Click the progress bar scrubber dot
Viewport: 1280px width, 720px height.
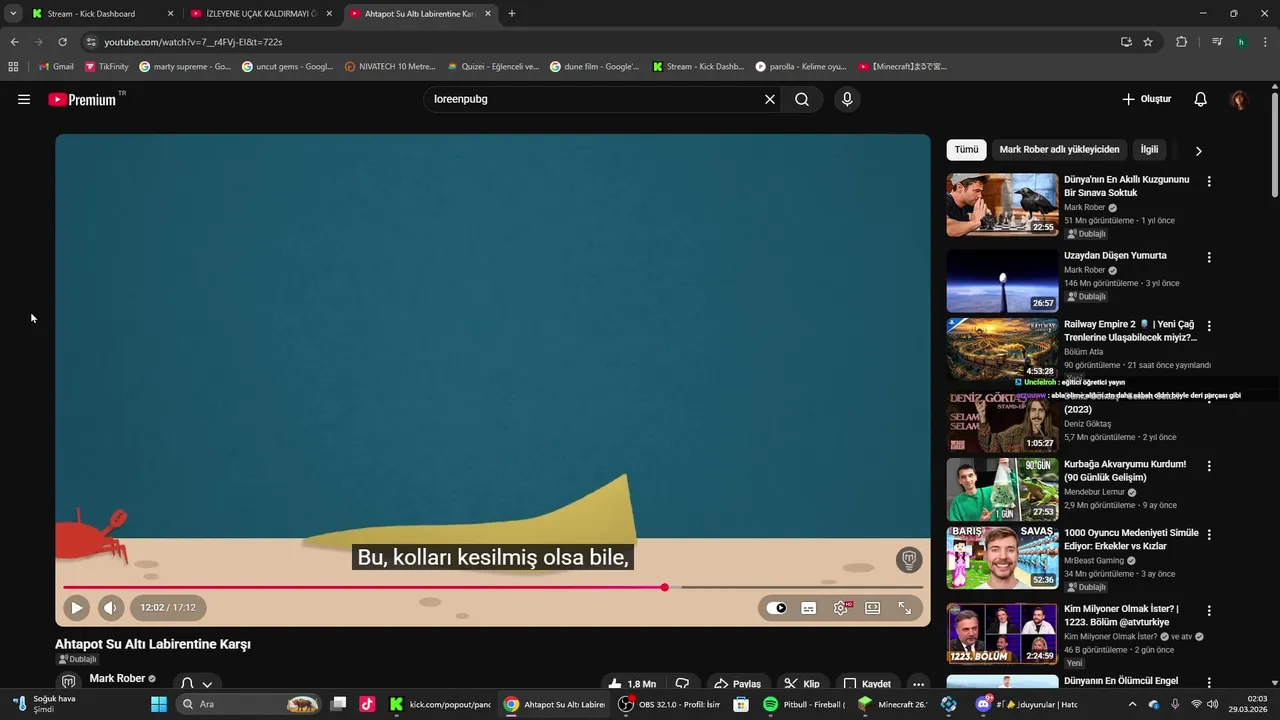664,587
